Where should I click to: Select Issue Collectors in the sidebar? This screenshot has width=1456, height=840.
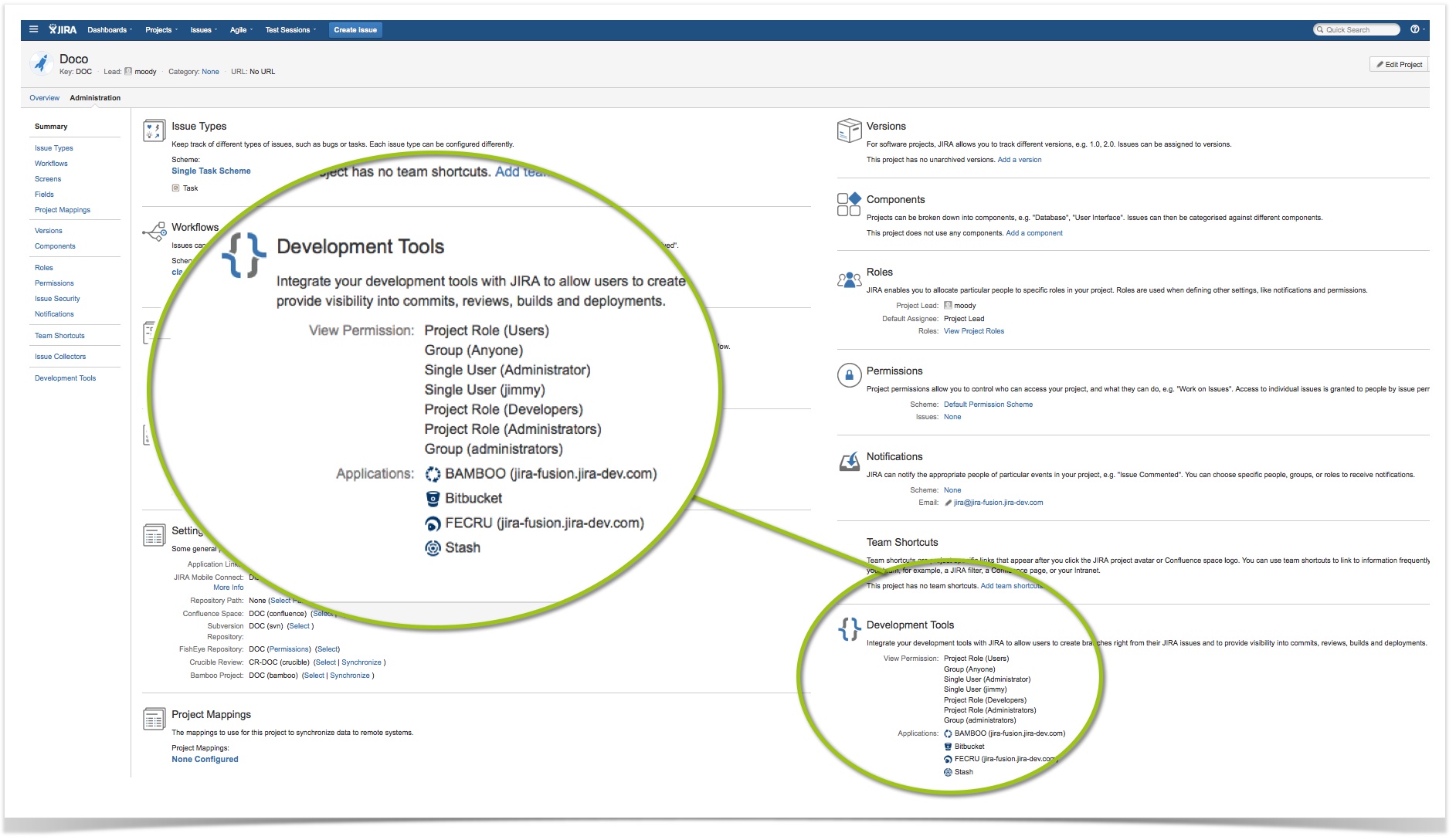pos(60,357)
